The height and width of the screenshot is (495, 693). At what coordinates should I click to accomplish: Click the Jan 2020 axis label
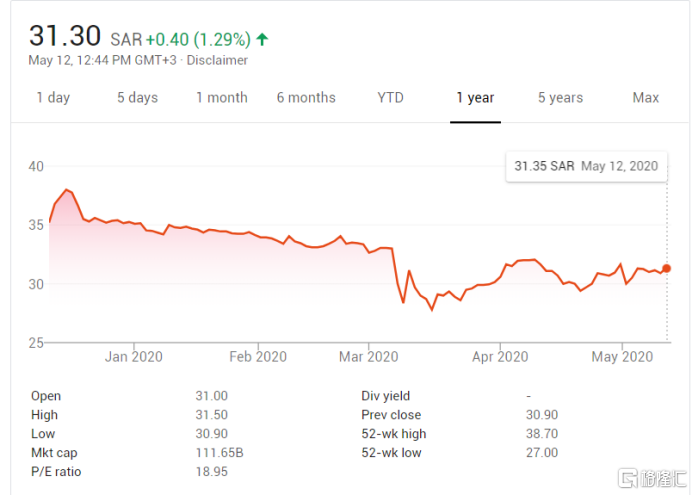tap(134, 356)
